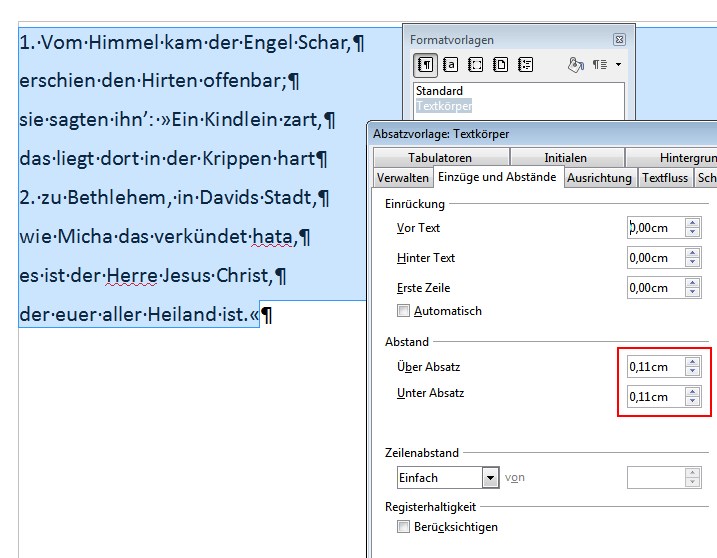The height and width of the screenshot is (558, 717).
Task: Activate Fill Format Mode paint bucket icon
Action: 576,64
